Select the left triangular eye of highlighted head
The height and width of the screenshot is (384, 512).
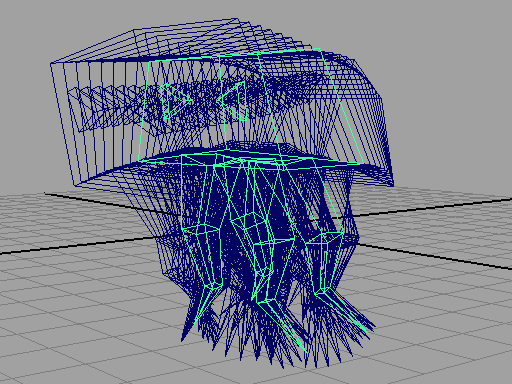click(175, 101)
